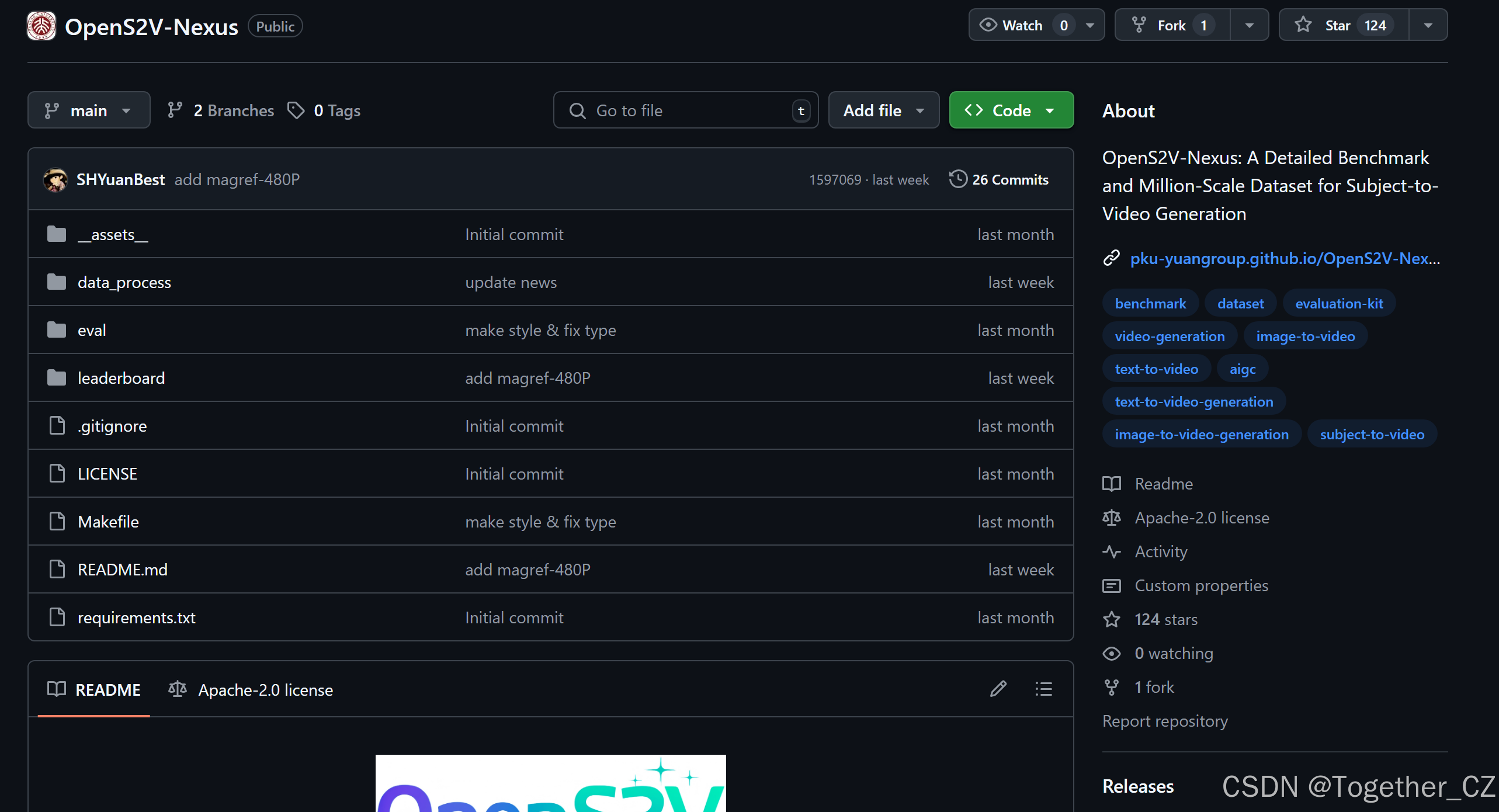Screen dimensions: 1499x812
Task: Click the tag icon next to 0 Tags
Action: (x=296, y=110)
